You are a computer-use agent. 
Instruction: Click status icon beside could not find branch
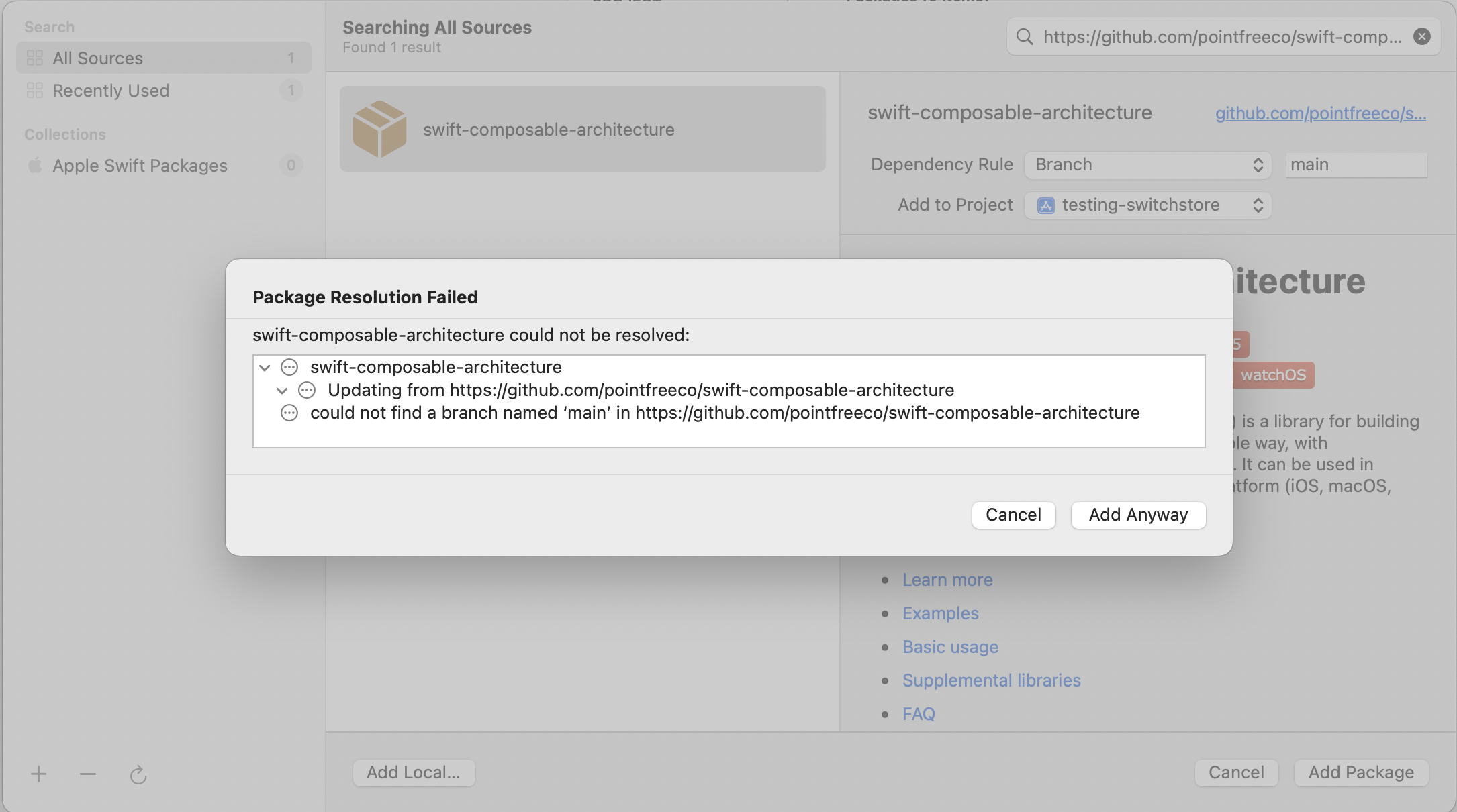[x=289, y=413]
